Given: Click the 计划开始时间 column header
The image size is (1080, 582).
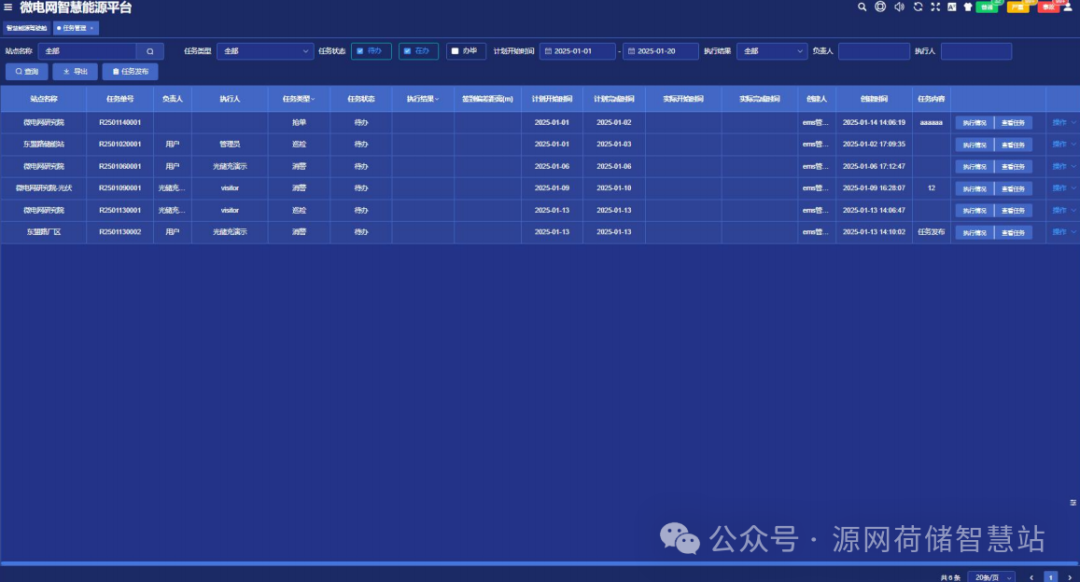Looking at the screenshot, I should click(552, 99).
